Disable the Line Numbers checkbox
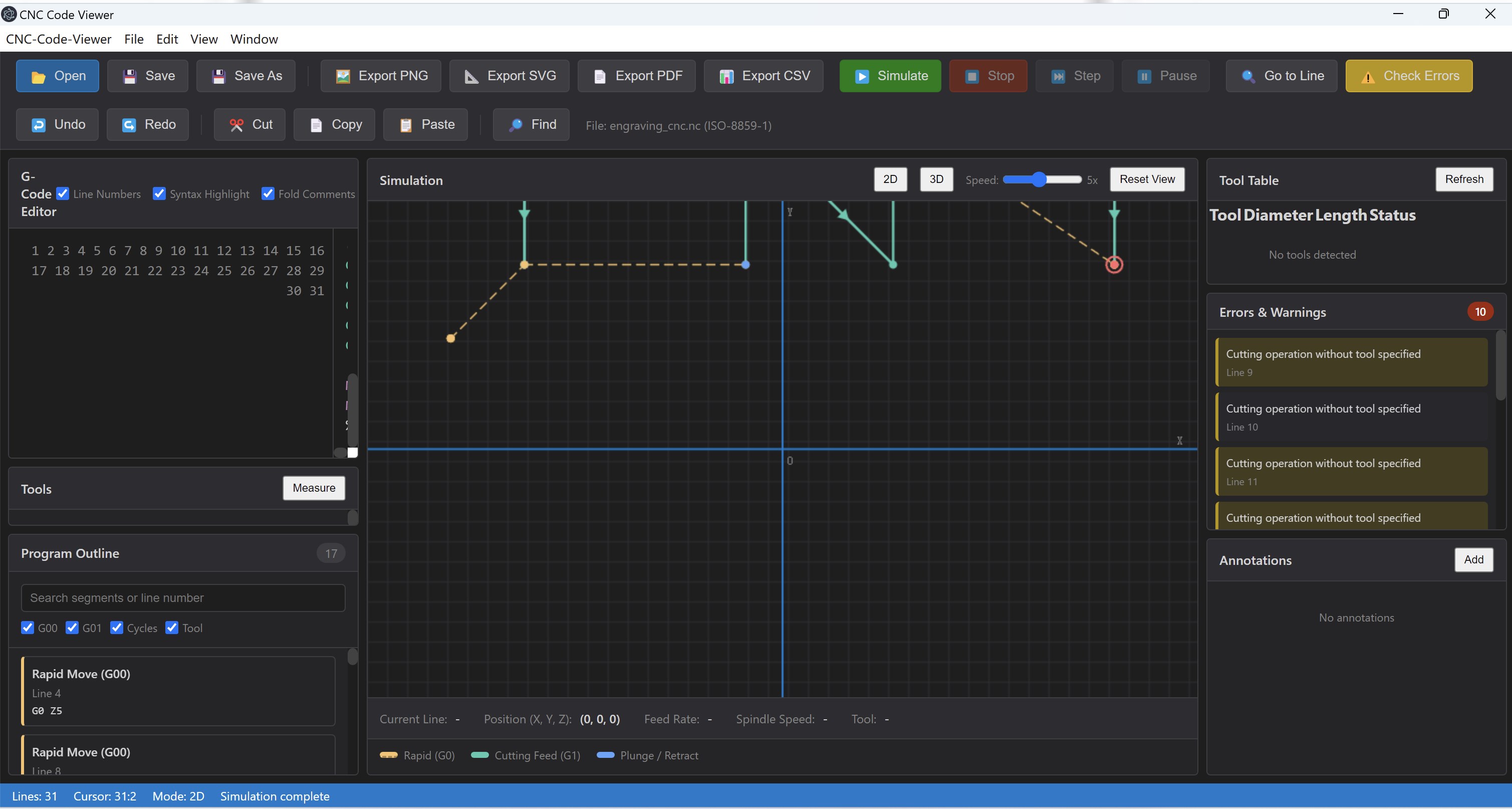1512x809 pixels. (x=63, y=194)
